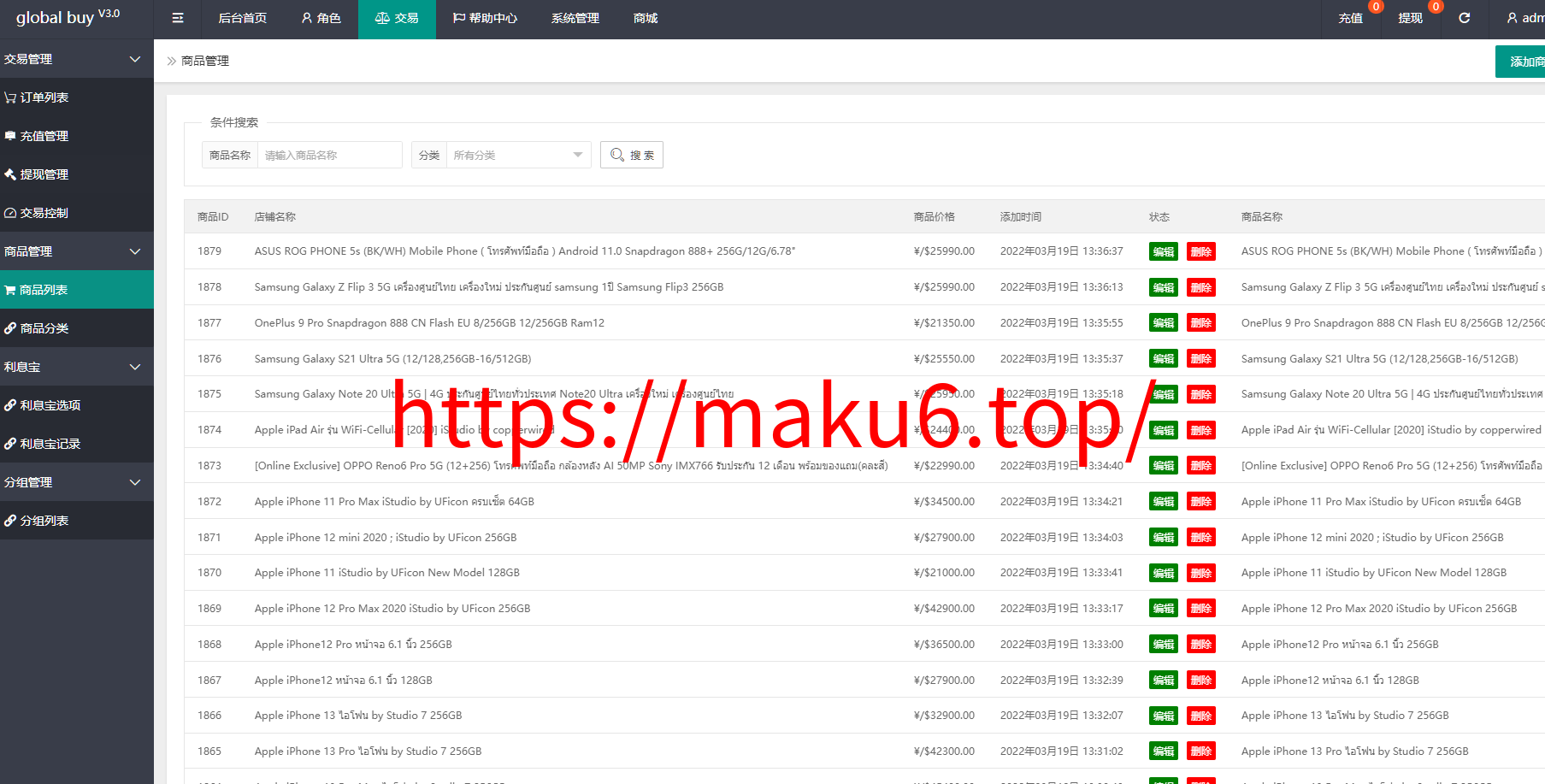Go to 充值管理 in the sidebar
Image resolution: width=1545 pixels, height=784 pixels.
pyautogui.click(x=77, y=136)
